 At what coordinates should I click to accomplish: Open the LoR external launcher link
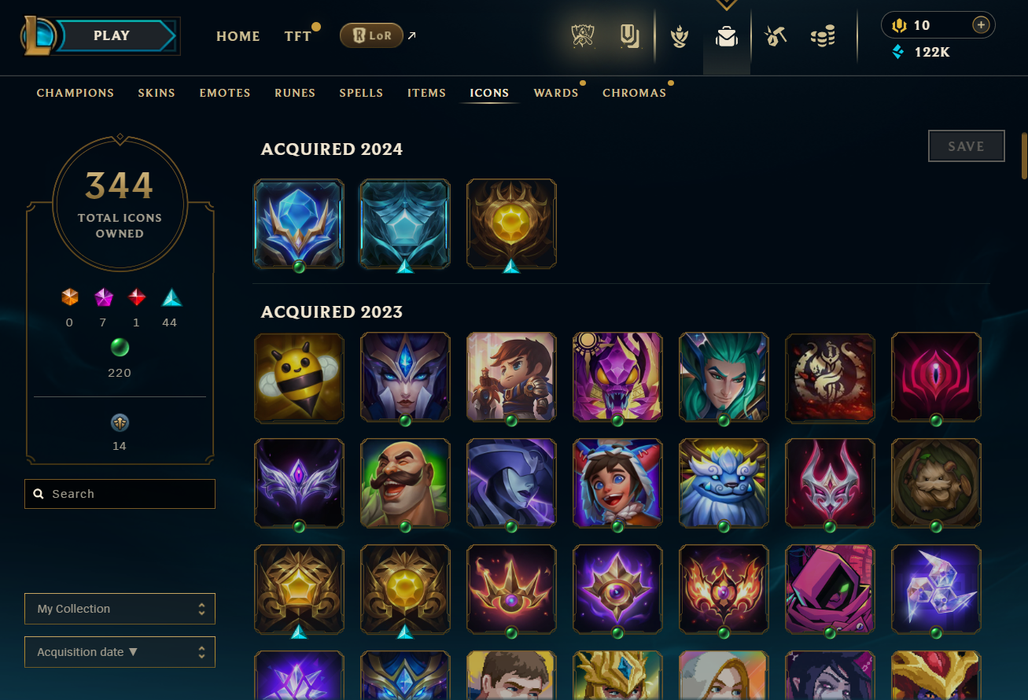[378, 35]
